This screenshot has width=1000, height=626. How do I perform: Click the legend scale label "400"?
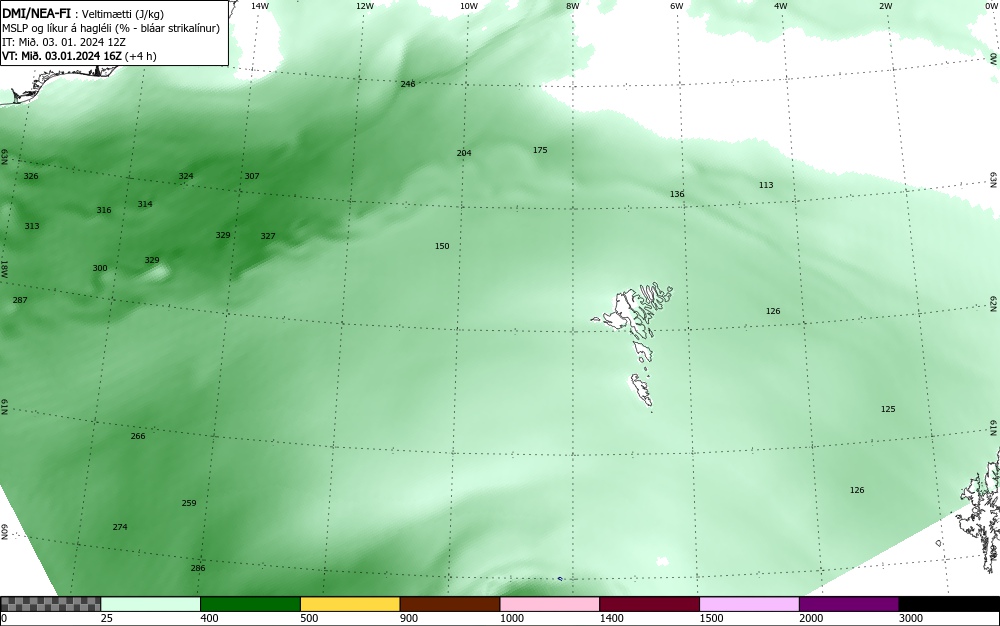[209, 618]
